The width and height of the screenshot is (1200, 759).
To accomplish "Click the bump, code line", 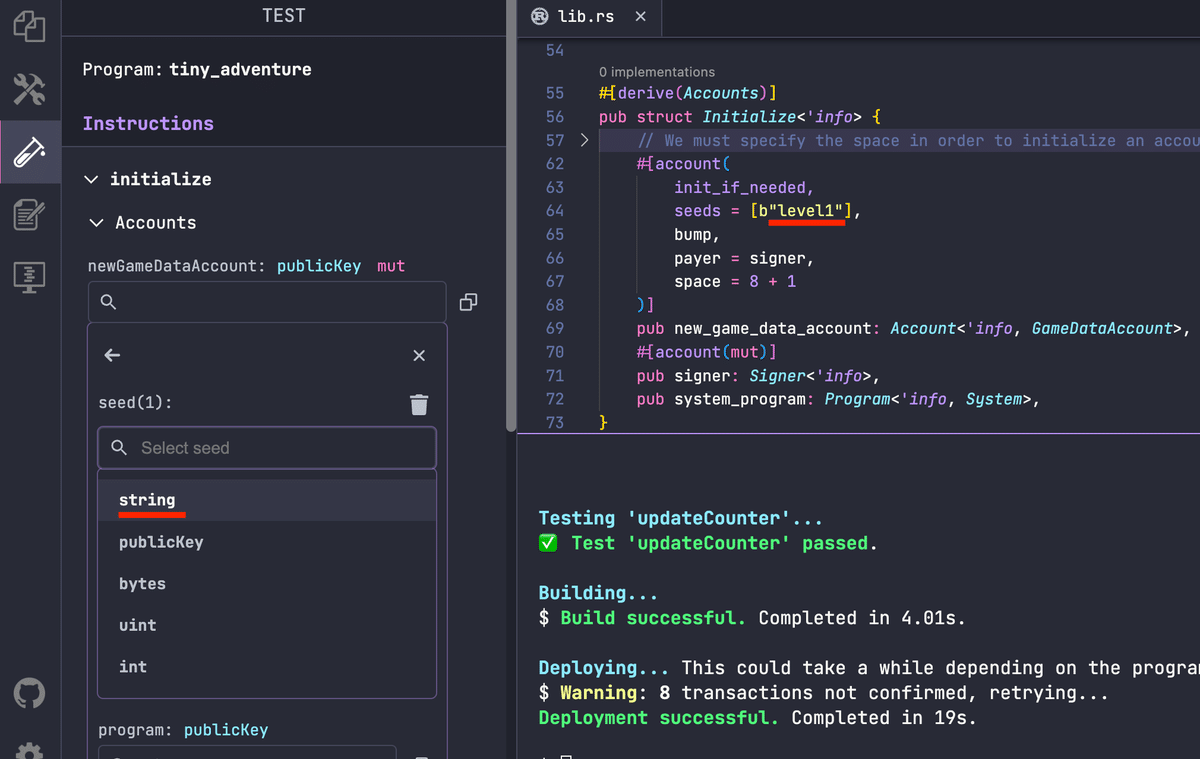I will [x=697, y=234].
